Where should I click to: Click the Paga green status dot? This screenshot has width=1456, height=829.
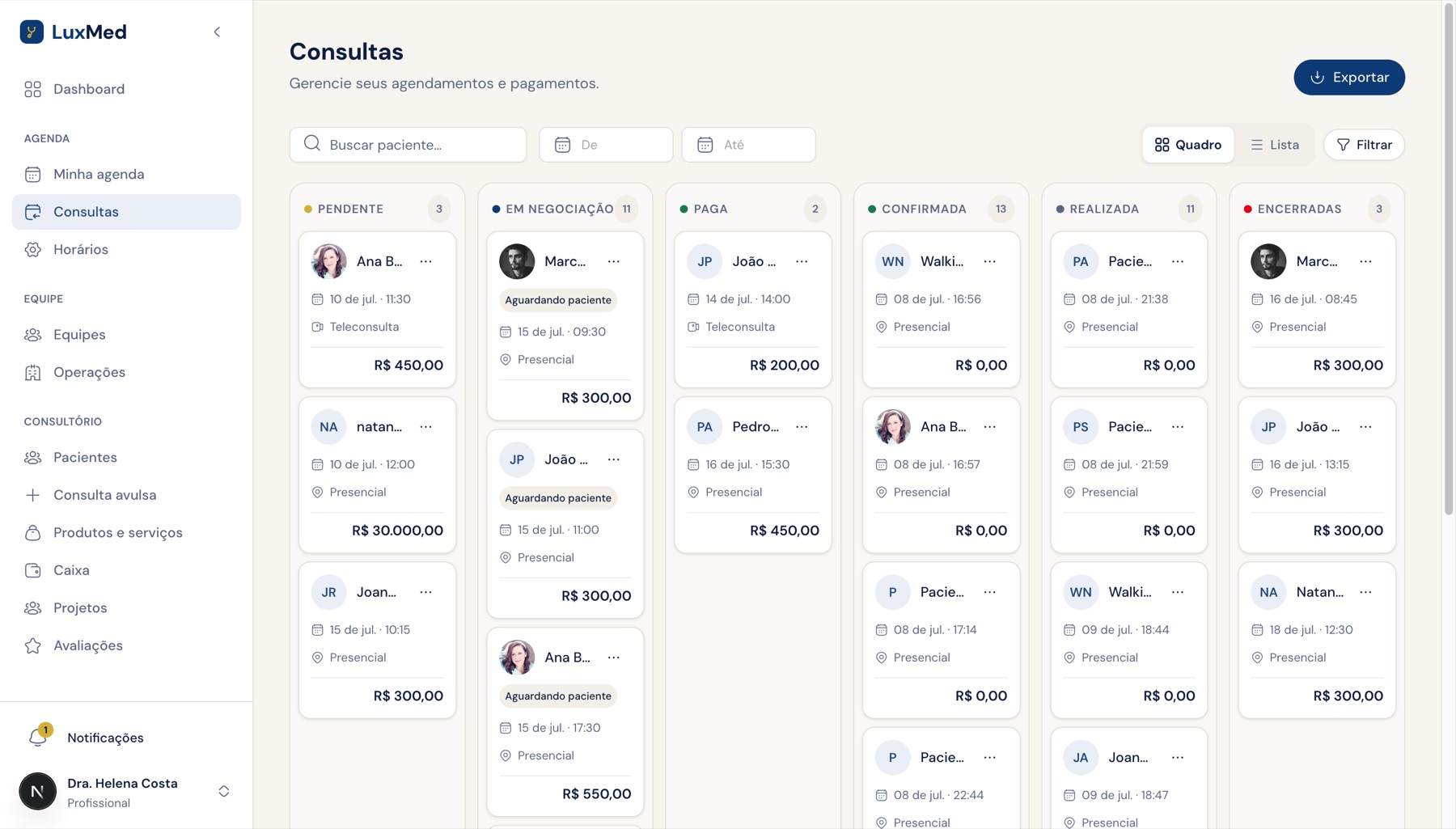click(684, 209)
